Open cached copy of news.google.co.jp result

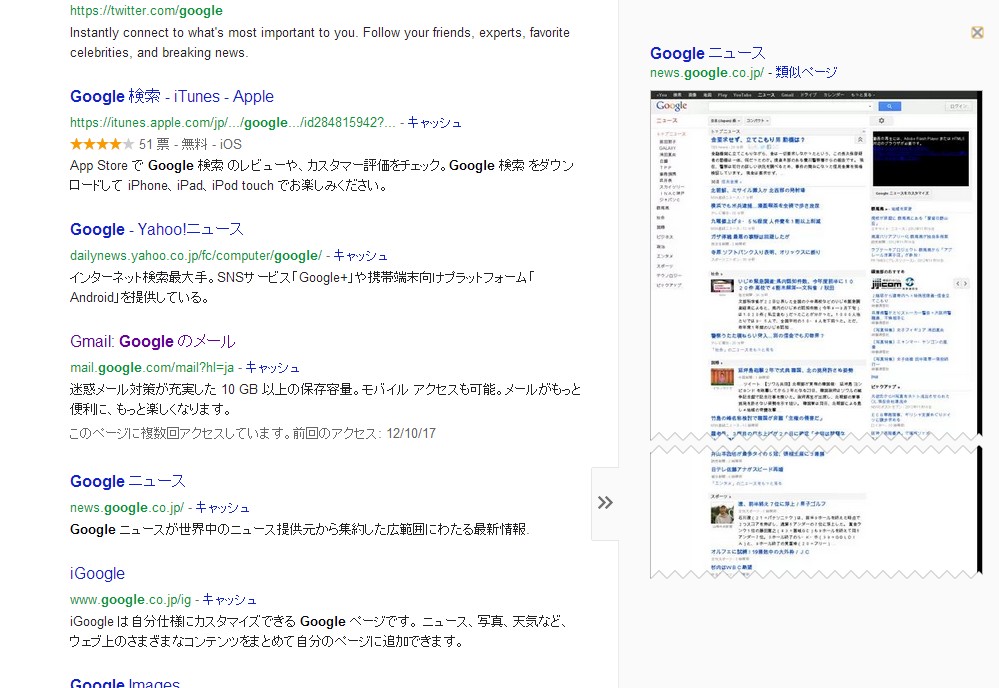[x=222, y=508]
